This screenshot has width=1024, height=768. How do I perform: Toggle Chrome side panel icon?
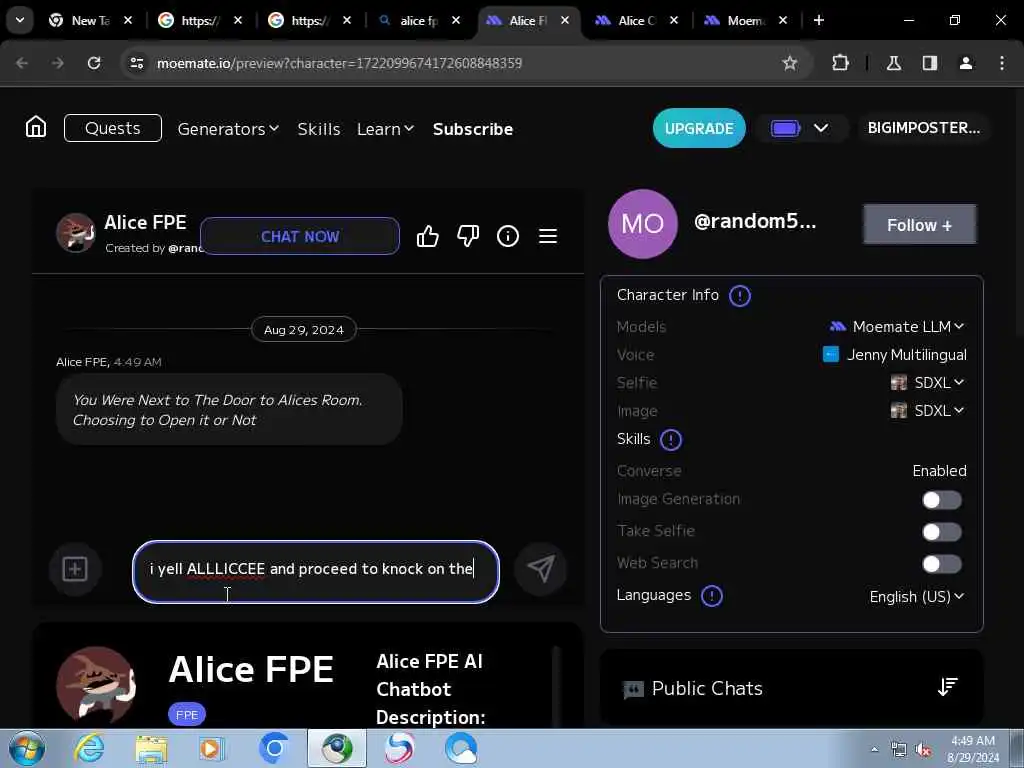coord(929,63)
